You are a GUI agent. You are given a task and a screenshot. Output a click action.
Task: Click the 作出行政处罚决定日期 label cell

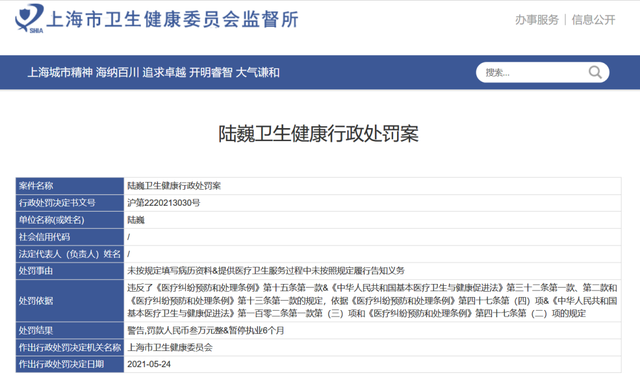click(70, 364)
